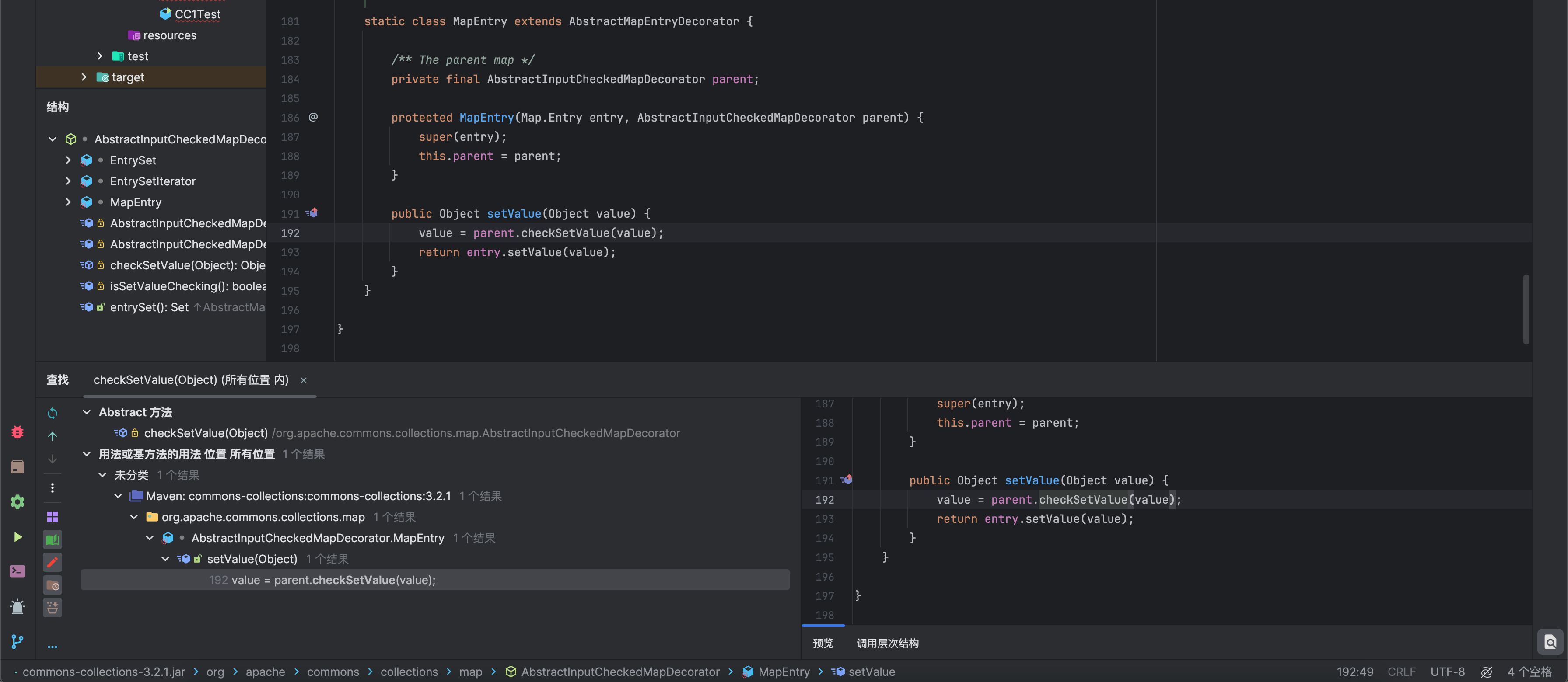Close the checkSetValue(Object) find tab

pyautogui.click(x=303, y=380)
